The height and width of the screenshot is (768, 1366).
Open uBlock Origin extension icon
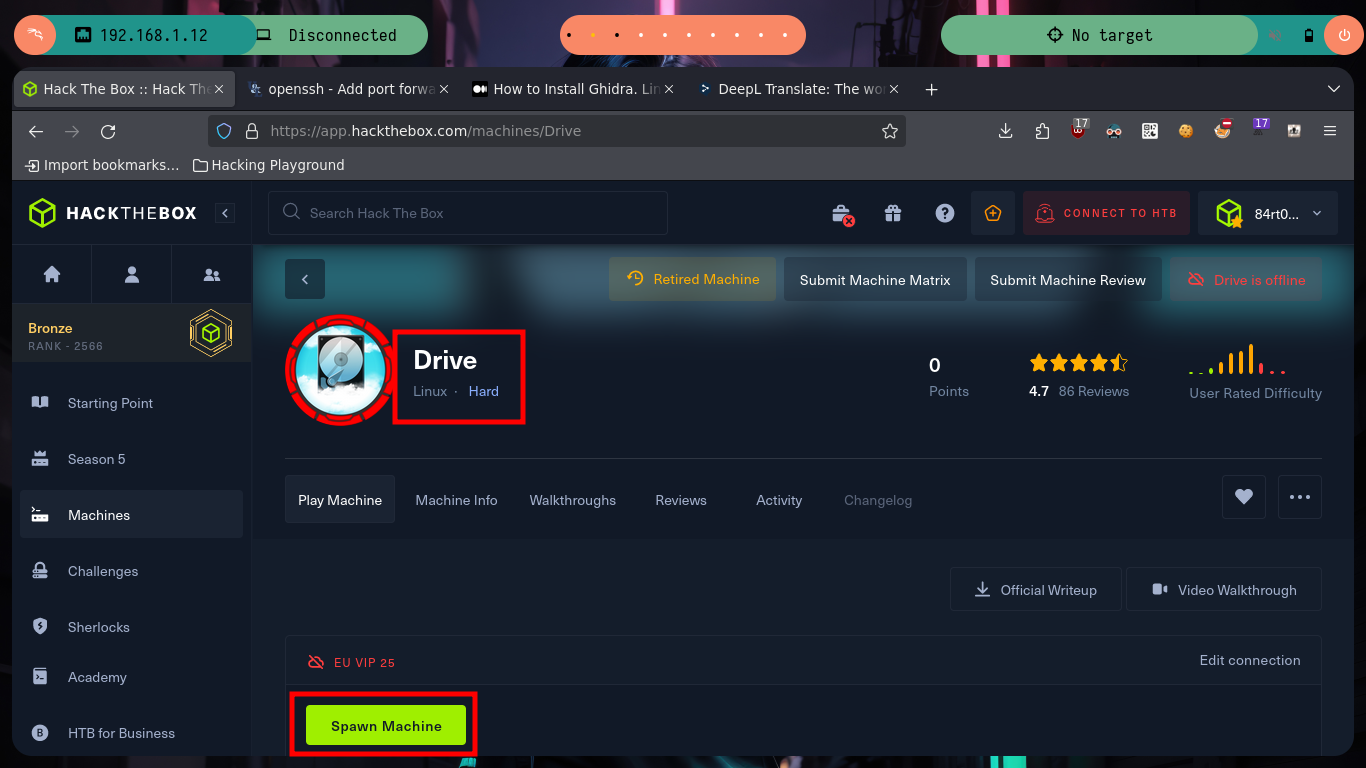pos(1078,129)
